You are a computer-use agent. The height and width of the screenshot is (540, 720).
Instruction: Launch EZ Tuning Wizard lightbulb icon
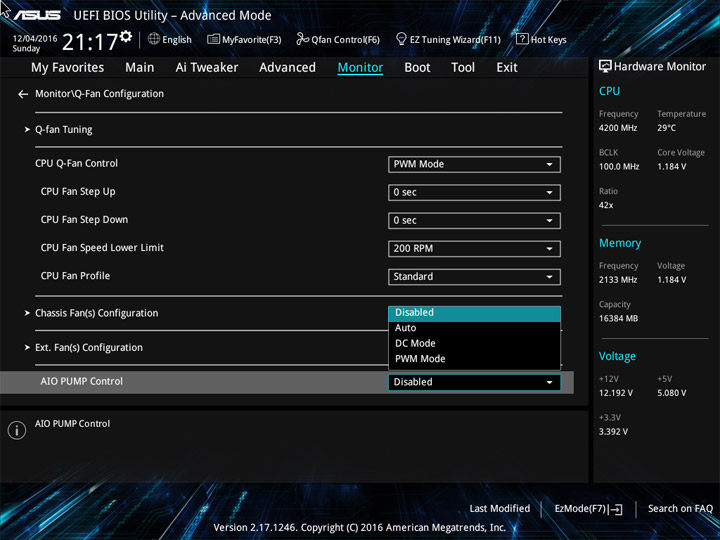click(401, 39)
